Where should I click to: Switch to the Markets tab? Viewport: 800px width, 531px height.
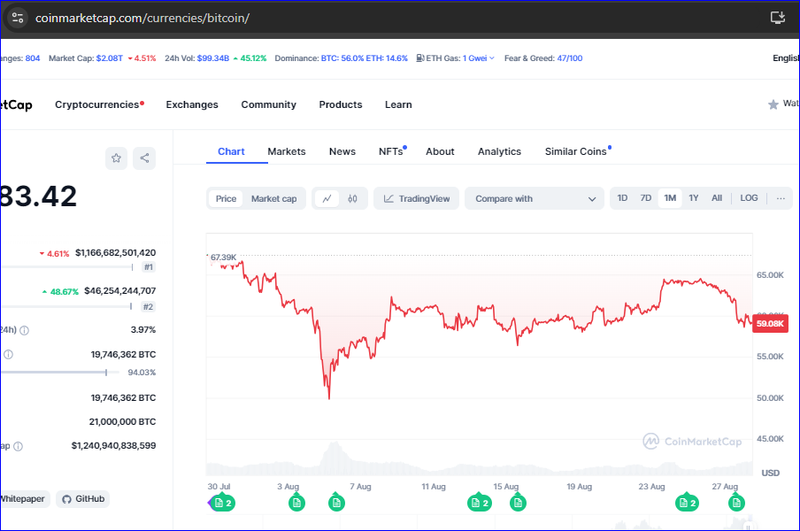(x=286, y=151)
